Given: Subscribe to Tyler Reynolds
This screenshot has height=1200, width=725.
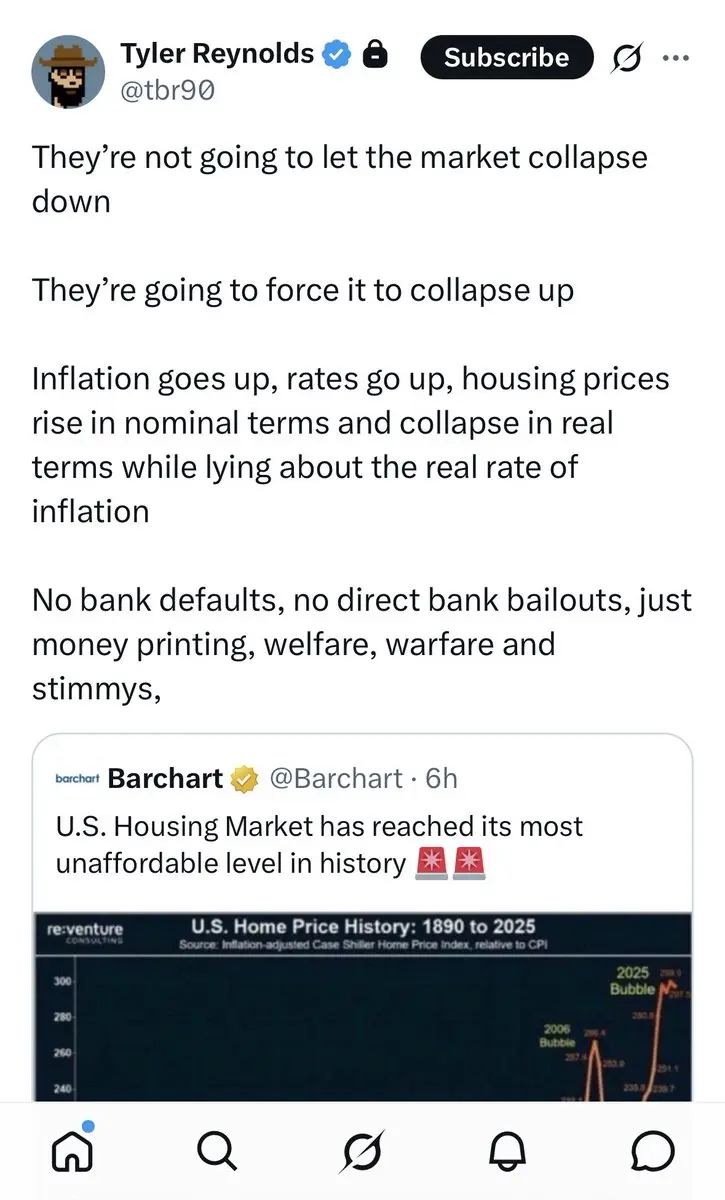Looking at the screenshot, I should (x=507, y=57).
